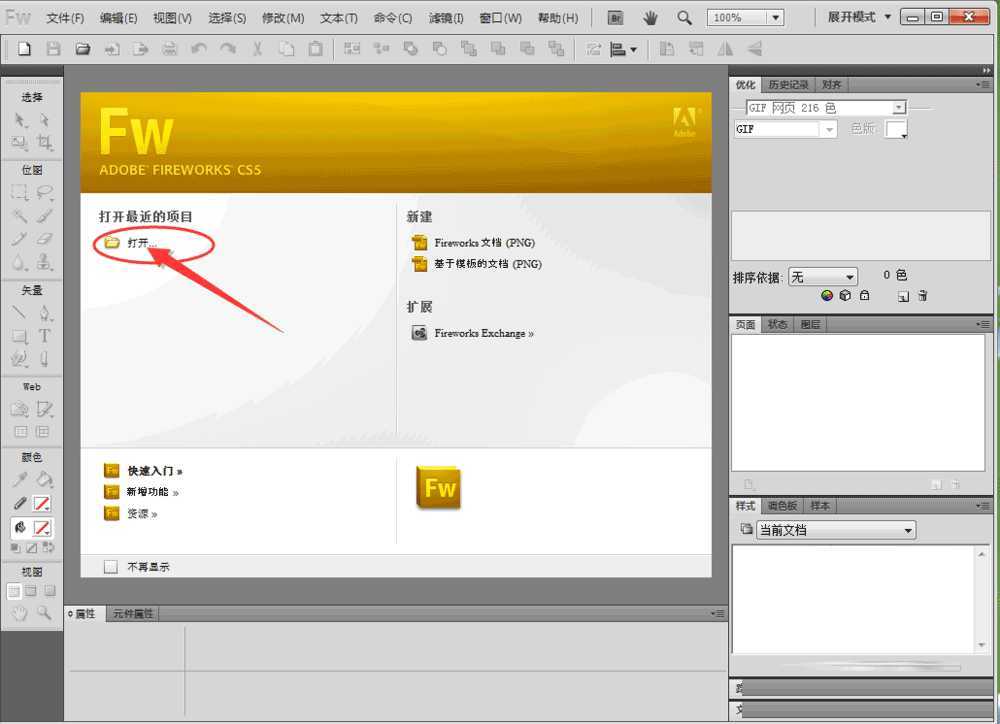Switch to the 历史记录 tab
This screenshot has height=724, width=1000.
coord(790,85)
